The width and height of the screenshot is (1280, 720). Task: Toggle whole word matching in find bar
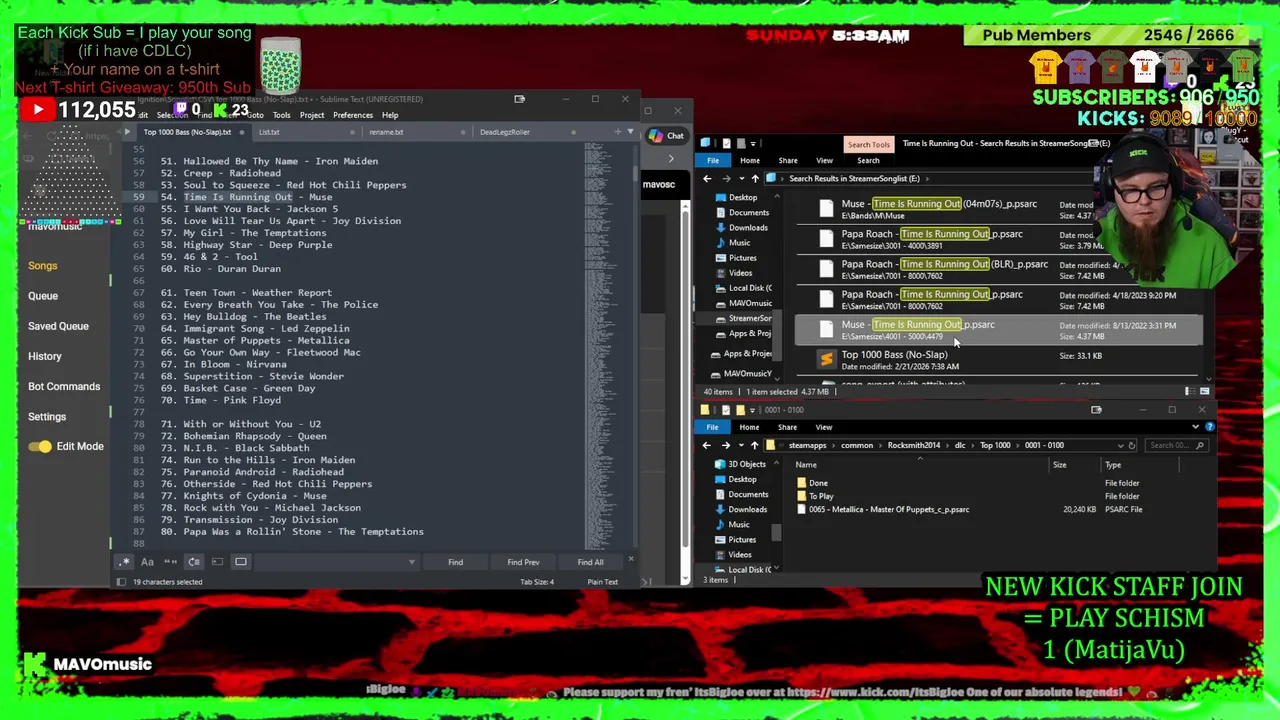click(170, 562)
